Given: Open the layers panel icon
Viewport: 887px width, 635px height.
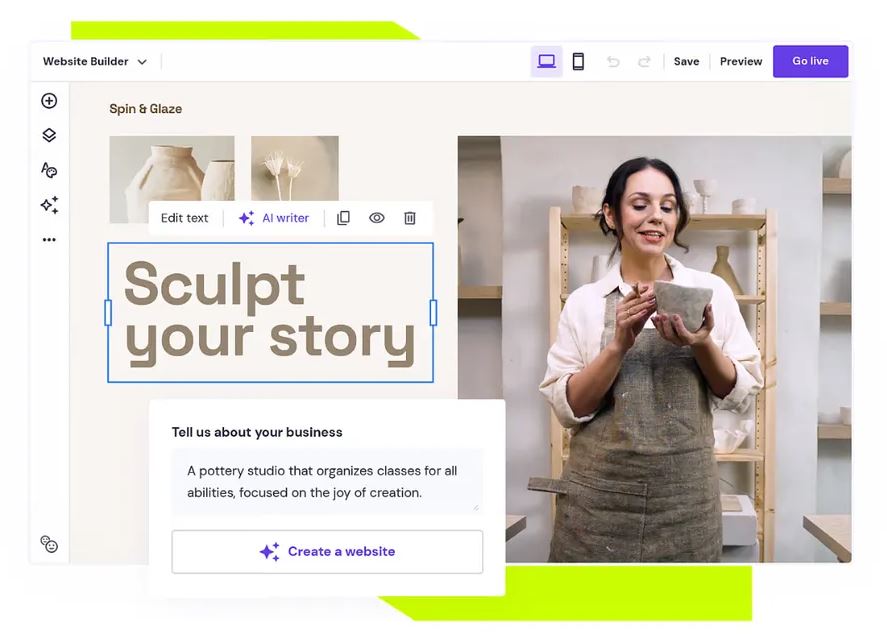Looking at the screenshot, I should point(49,135).
